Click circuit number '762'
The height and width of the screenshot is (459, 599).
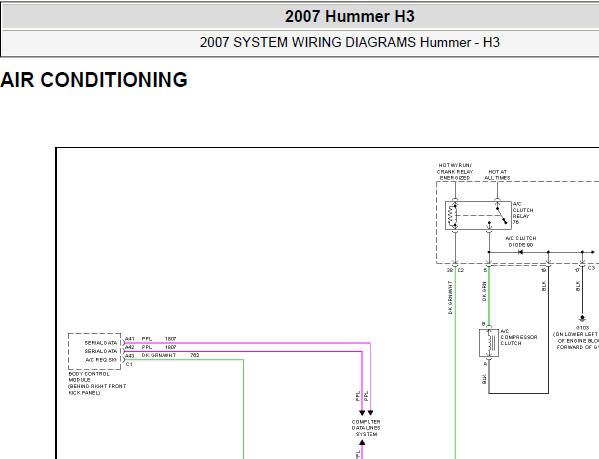(x=194, y=355)
